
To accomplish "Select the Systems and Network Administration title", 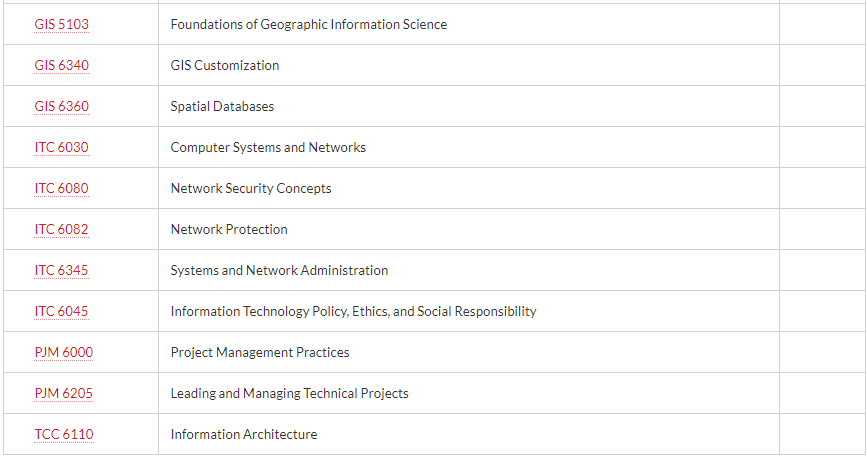I will coord(279,270).
